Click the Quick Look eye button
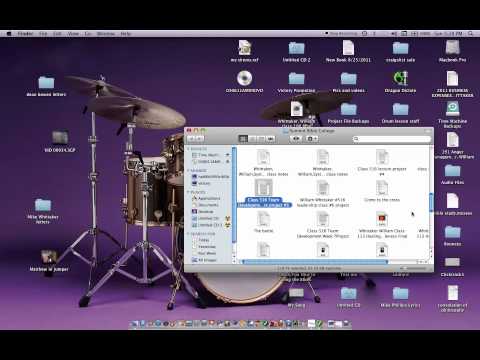The image size is (480, 360). (295, 138)
